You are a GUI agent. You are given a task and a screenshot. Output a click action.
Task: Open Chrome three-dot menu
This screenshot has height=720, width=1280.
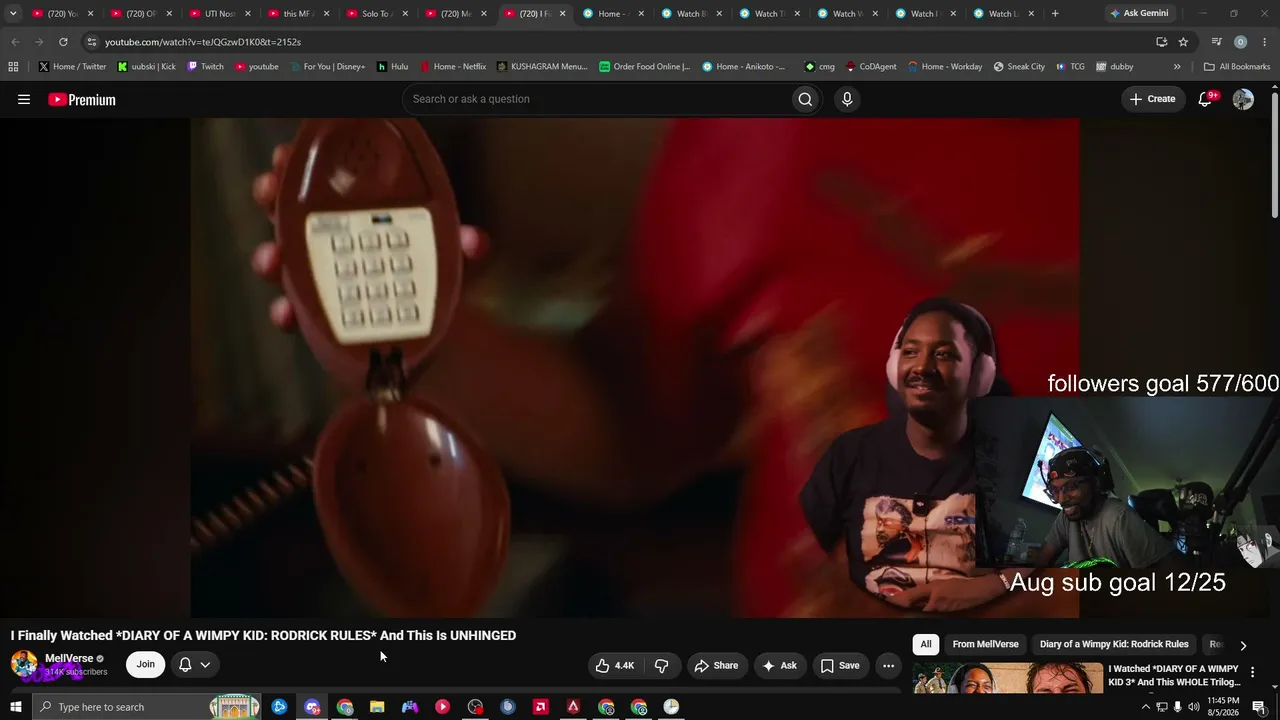click(x=1264, y=42)
